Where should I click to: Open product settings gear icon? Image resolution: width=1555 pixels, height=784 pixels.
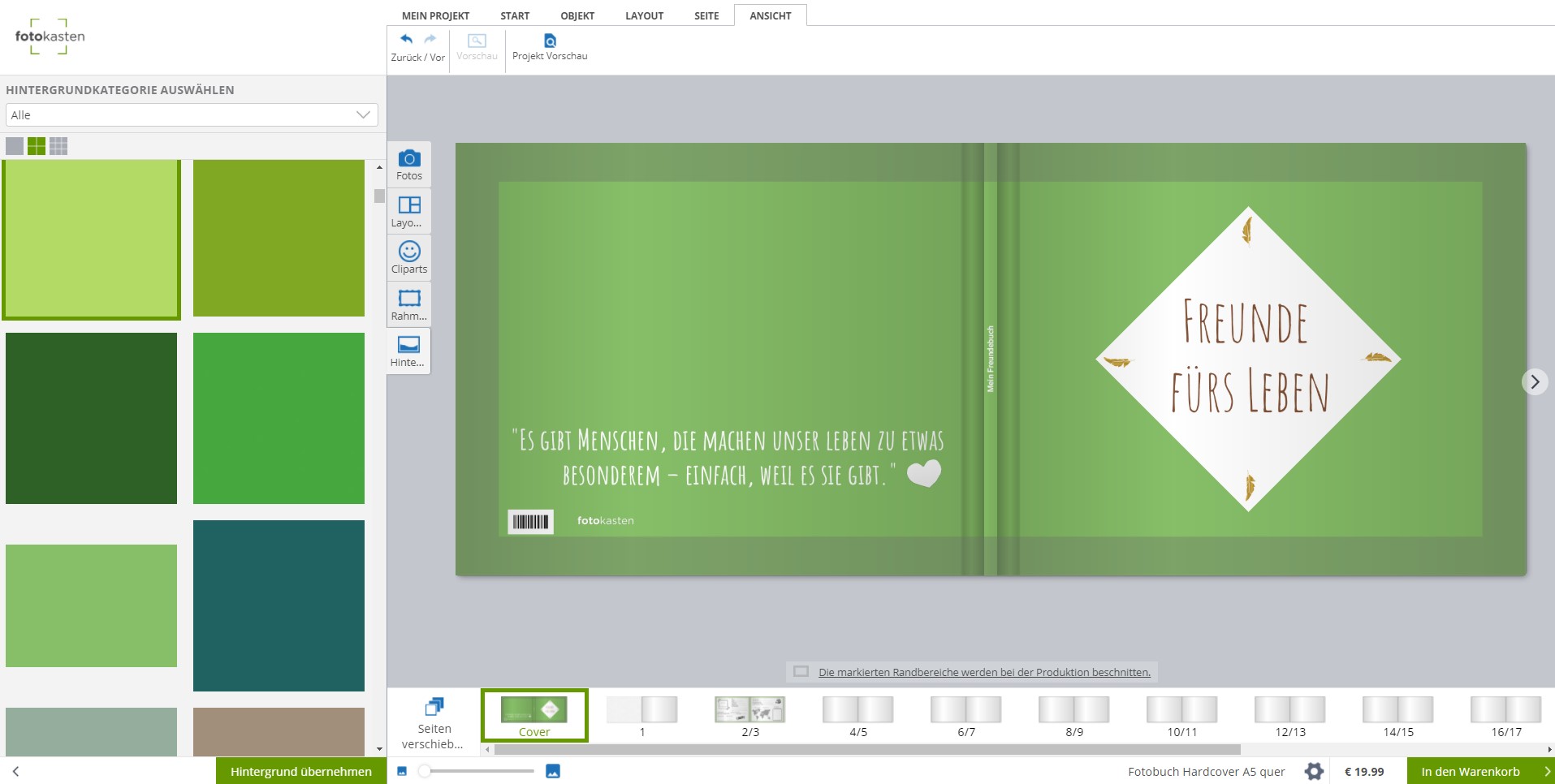(x=1314, y=771)
